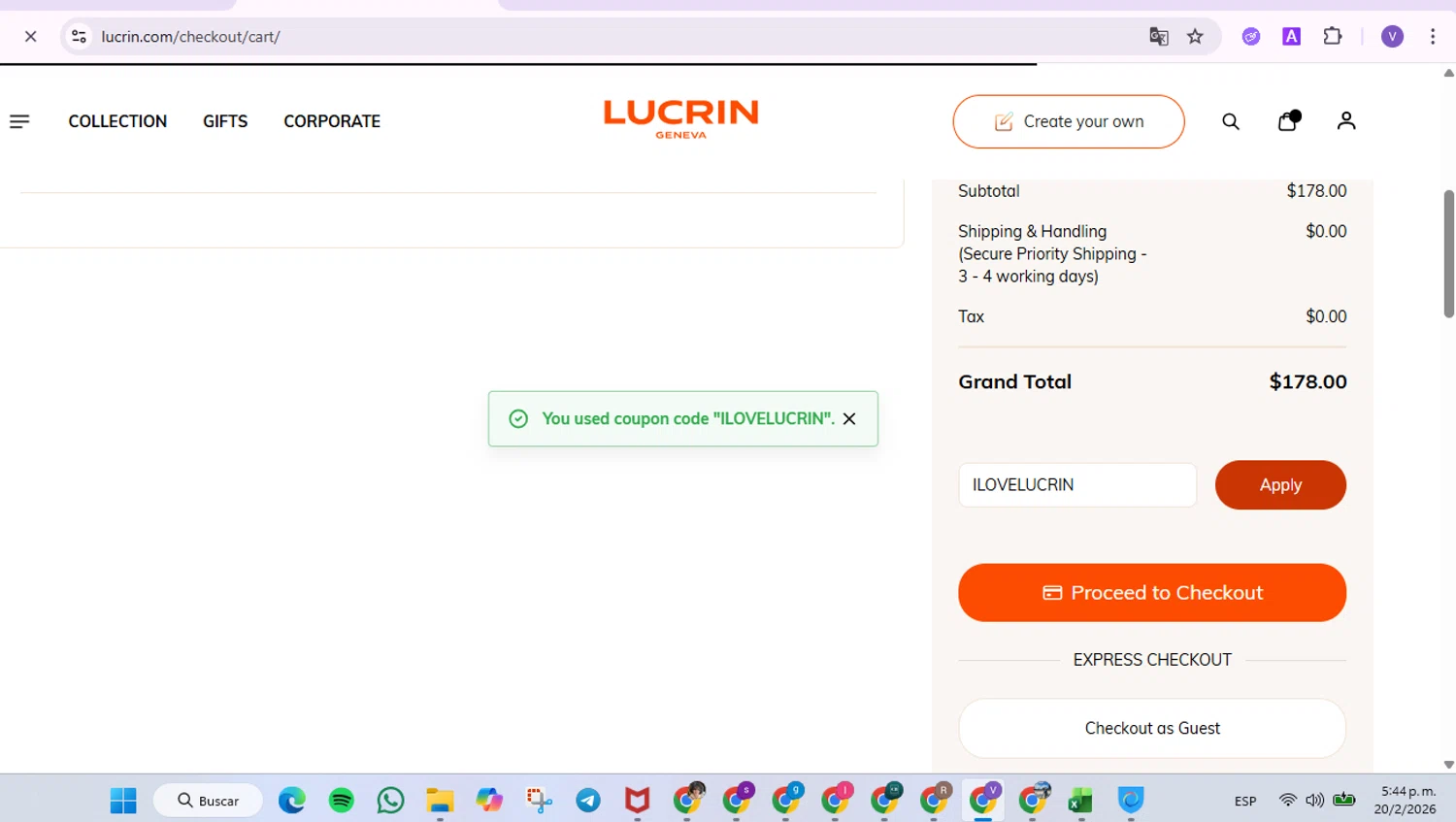Click the Subtotal label
The image size is (1456, 822).
(x=988, y=191)
